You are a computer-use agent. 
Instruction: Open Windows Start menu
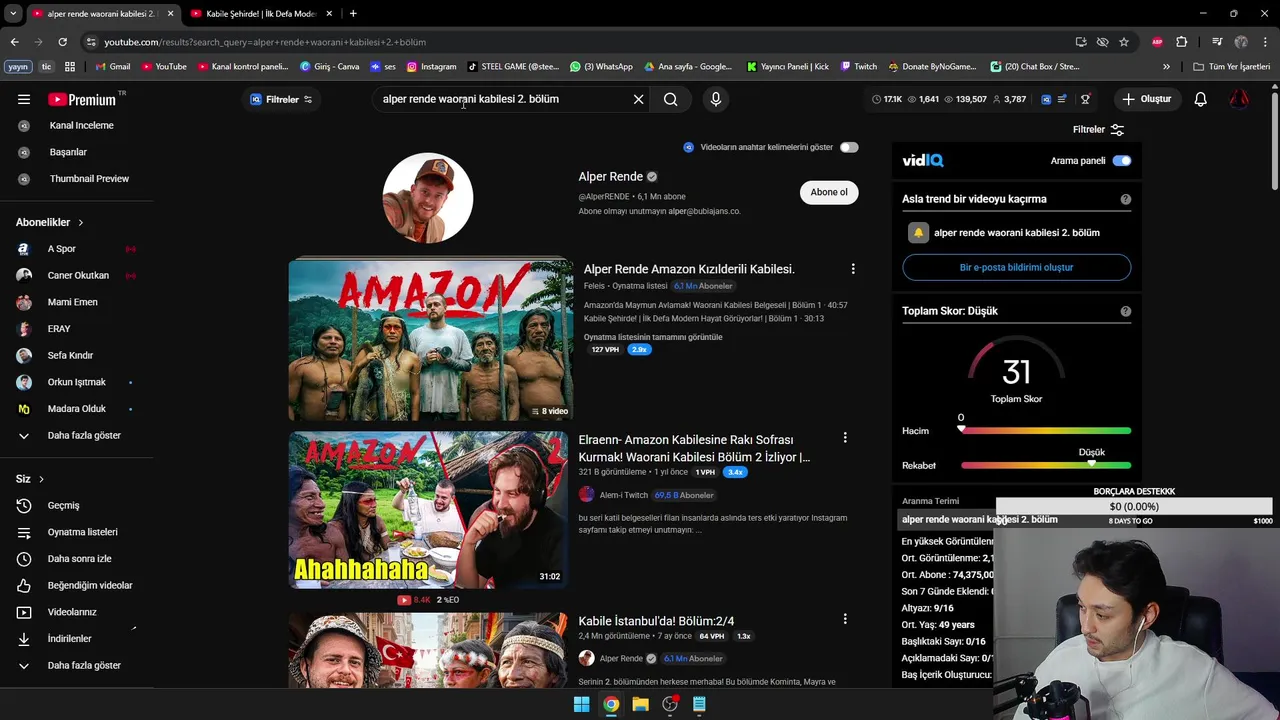tap(581, 704)
